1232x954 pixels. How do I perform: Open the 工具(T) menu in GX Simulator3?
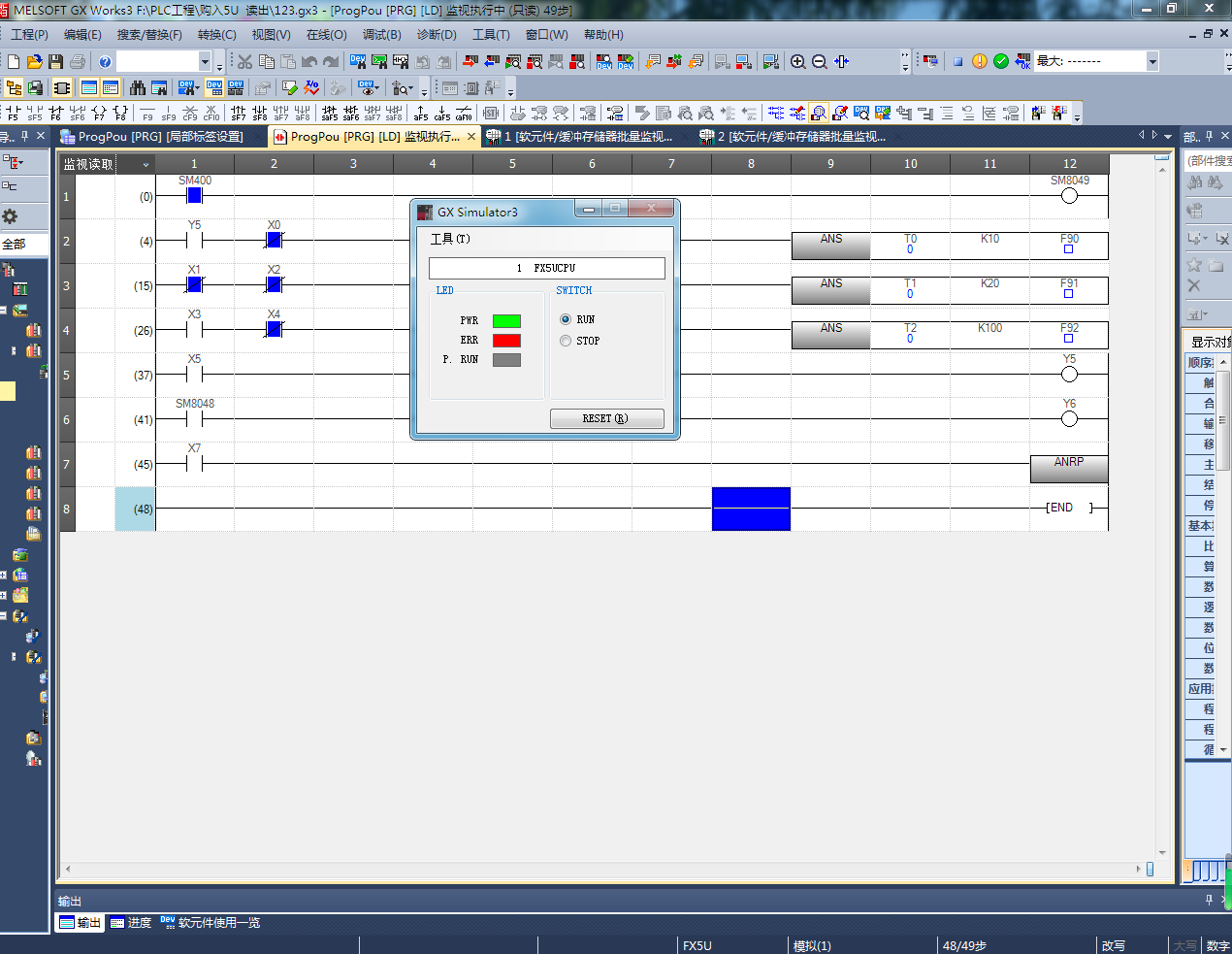(450, 239)
